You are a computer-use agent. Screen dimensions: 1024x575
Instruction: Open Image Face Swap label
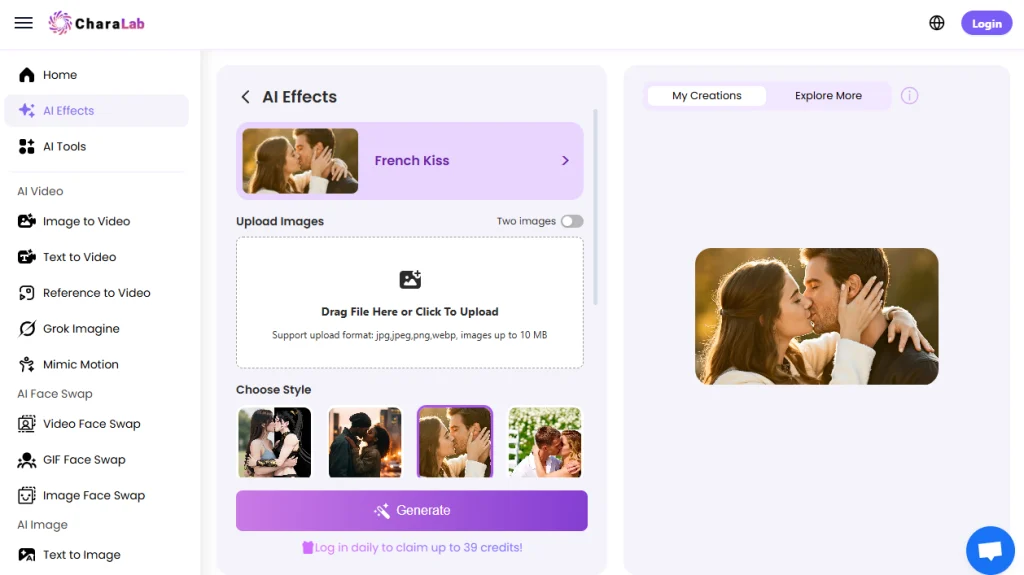point(94,496)
